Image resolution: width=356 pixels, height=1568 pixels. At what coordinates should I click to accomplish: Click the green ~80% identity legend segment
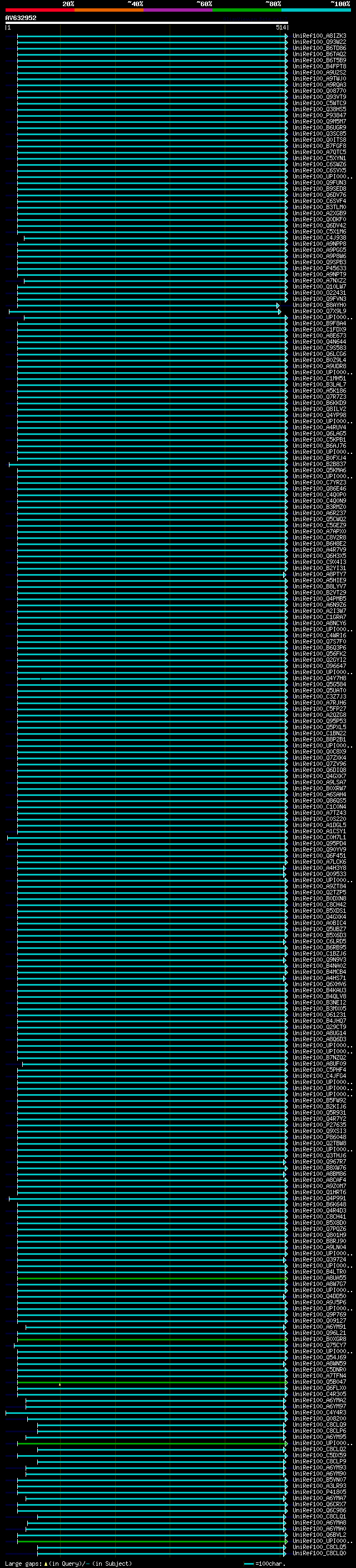point(247,10)
